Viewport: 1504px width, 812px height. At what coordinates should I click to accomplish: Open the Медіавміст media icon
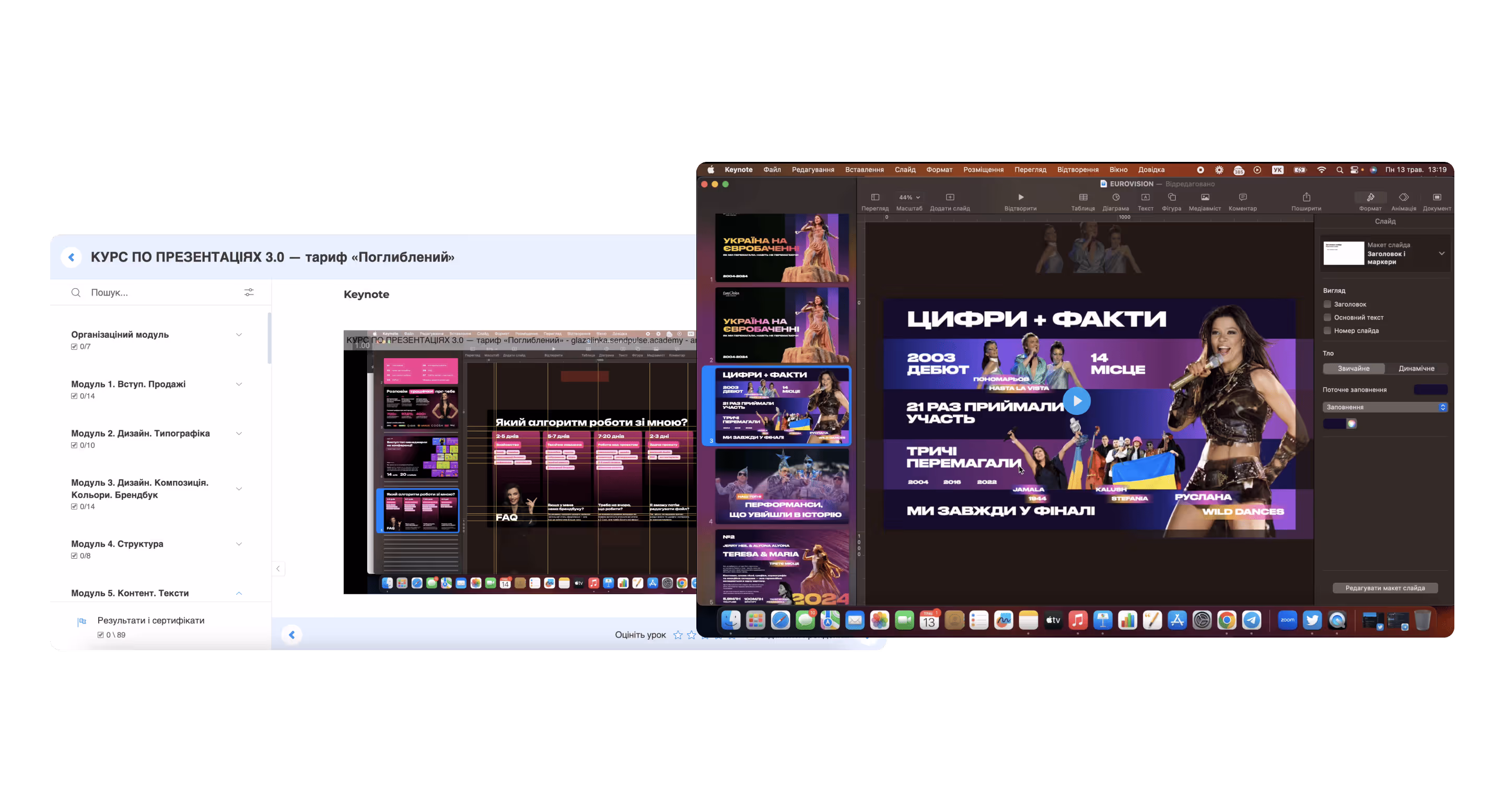point(1205,197)
